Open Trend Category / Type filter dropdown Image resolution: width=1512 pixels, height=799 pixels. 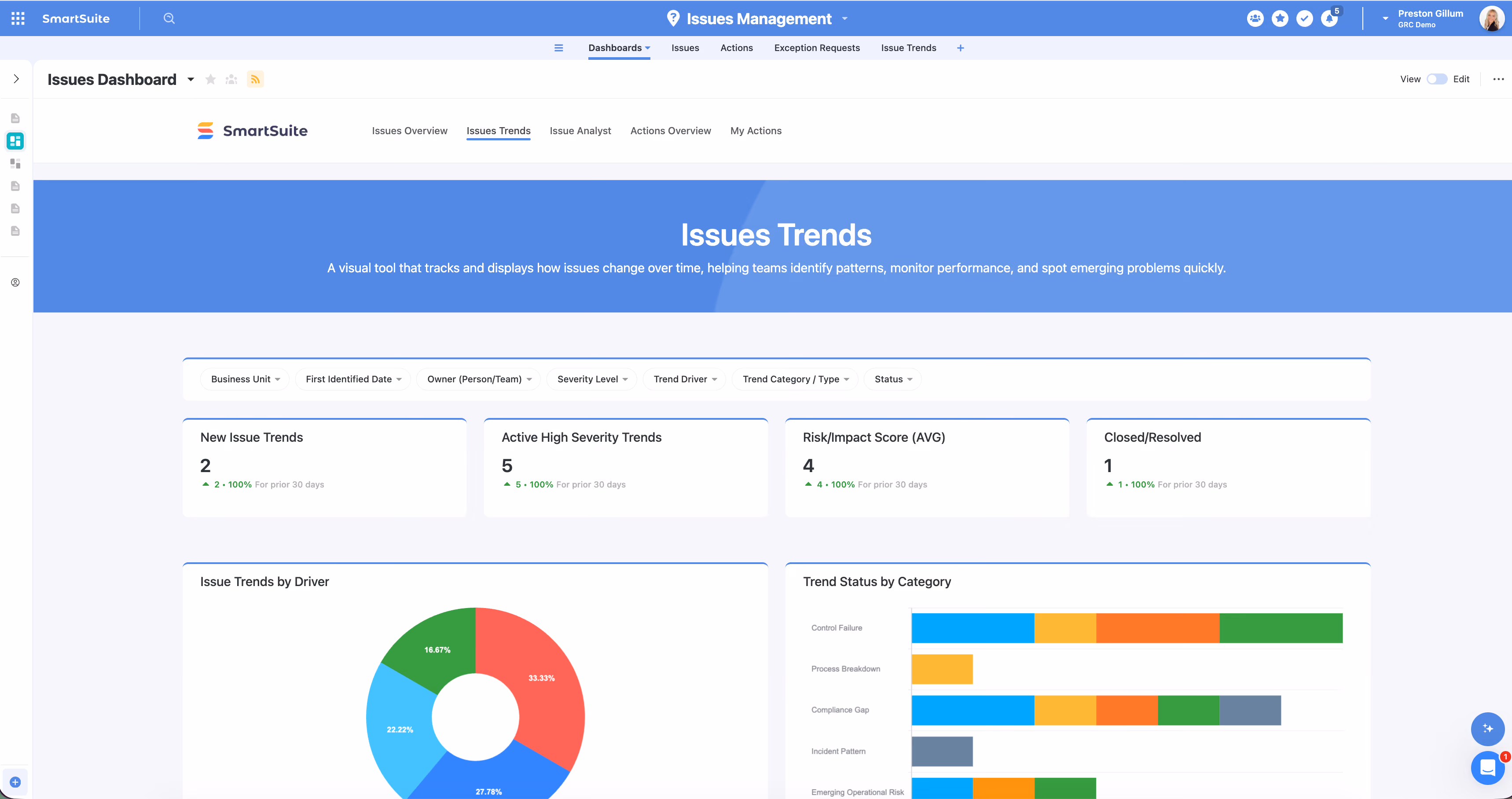[795, 379]
